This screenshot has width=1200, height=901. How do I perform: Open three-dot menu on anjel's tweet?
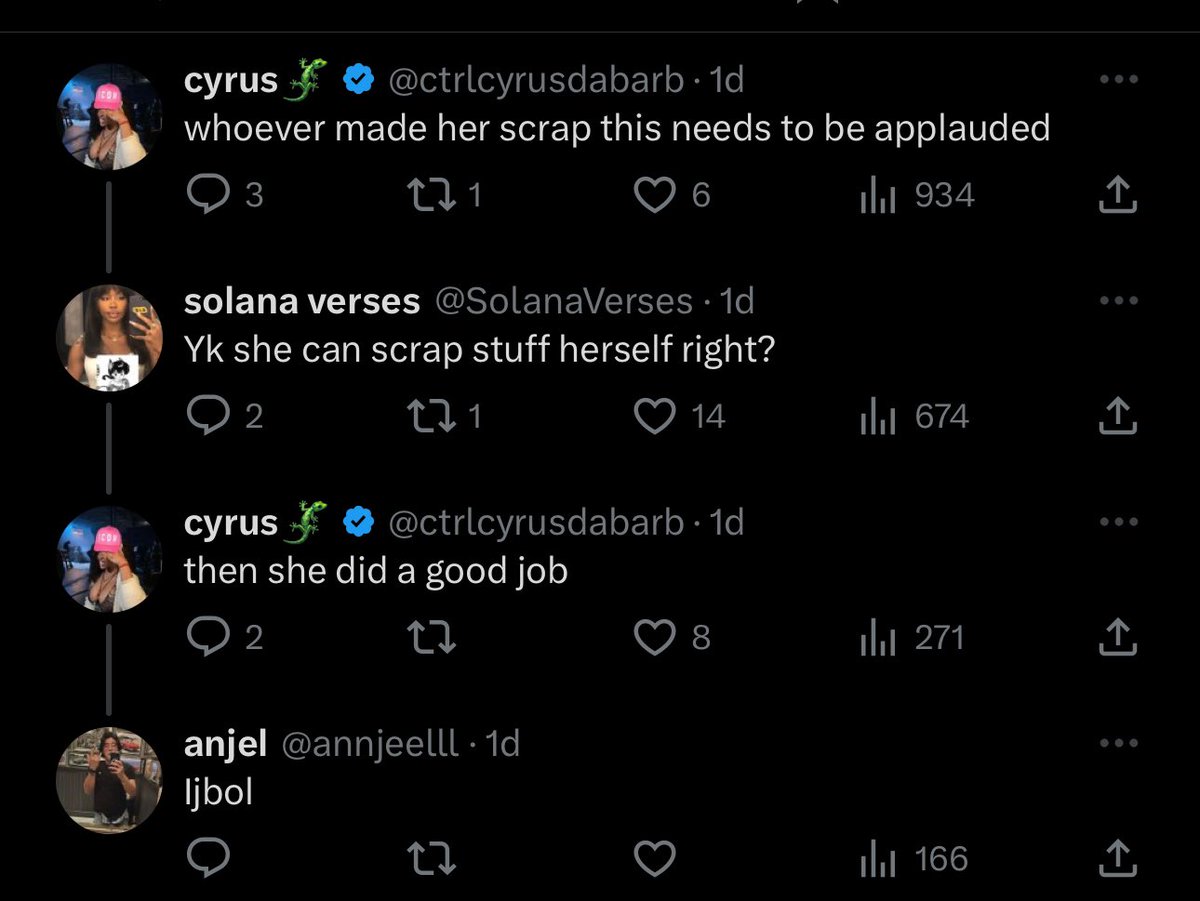coord(1118,743)
